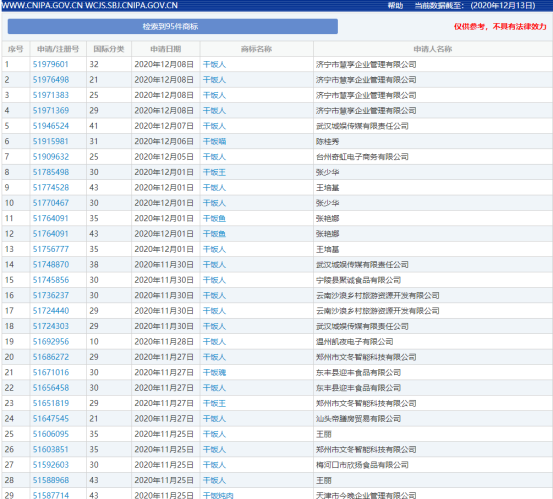Viewport: 553px width, 499px height.
Task: Open trademark name link in row 14
Action: pos(214,265)
